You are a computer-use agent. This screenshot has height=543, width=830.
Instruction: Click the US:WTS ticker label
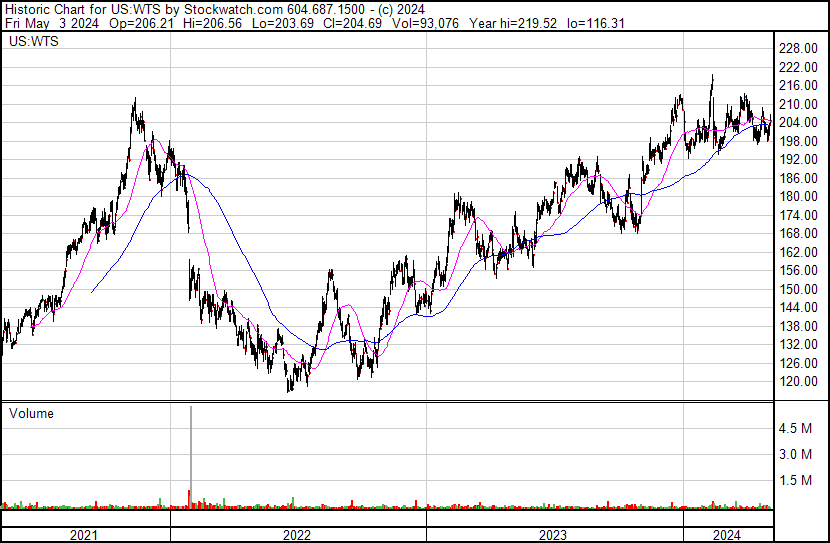coord(33,41)
